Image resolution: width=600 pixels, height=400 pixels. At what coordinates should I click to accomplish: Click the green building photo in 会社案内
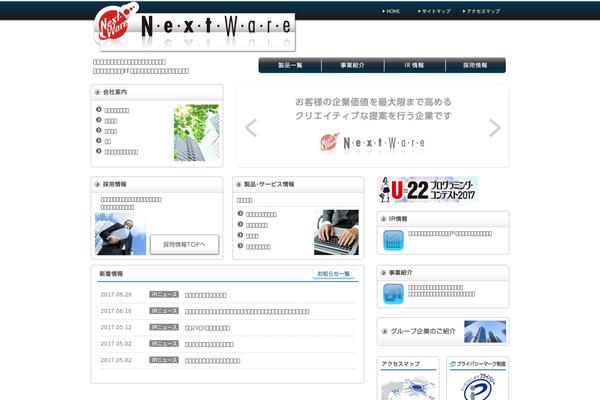(x=196, y=132)
